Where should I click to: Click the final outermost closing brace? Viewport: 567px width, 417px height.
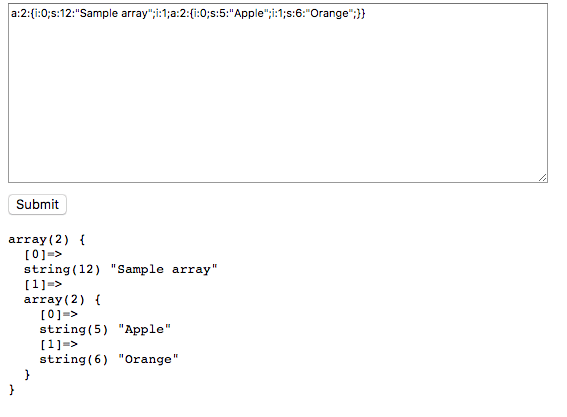coord(12,390)
